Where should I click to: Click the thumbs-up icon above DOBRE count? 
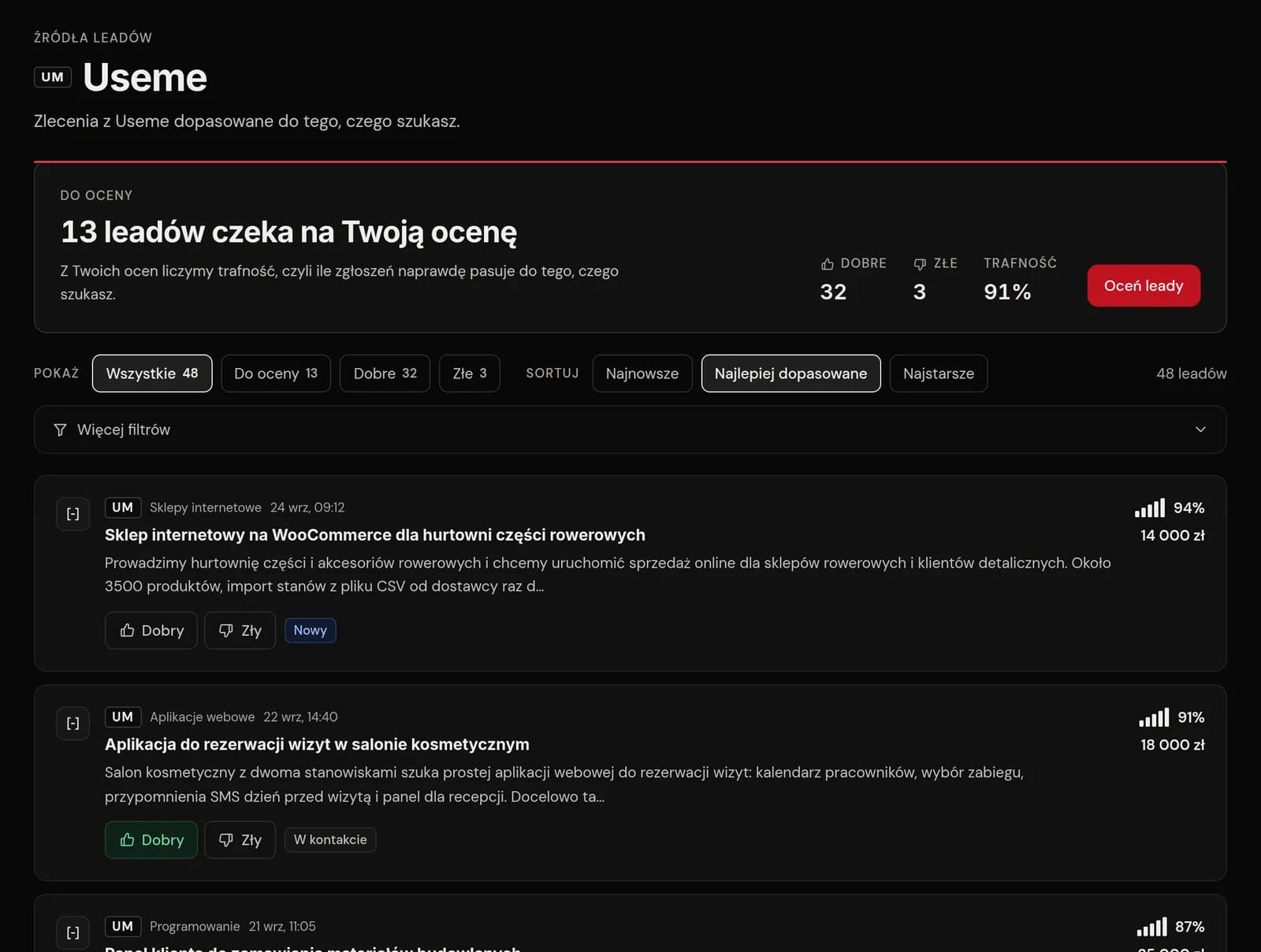coord(827,264)
